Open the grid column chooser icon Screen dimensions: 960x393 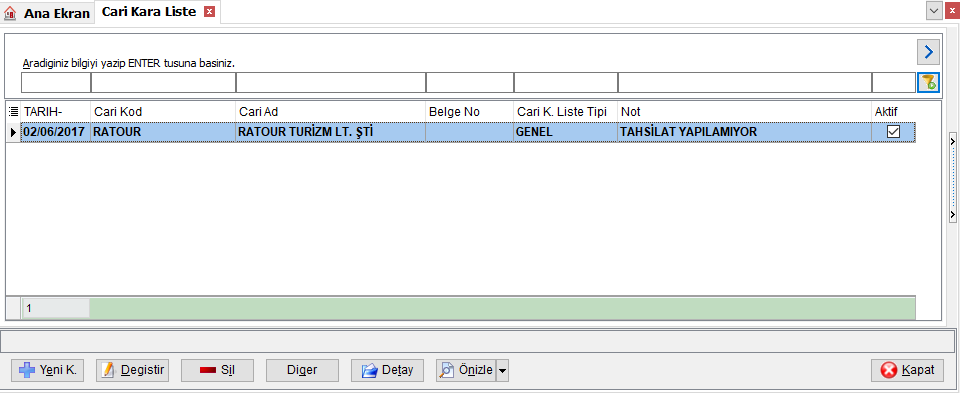(13, 112)
